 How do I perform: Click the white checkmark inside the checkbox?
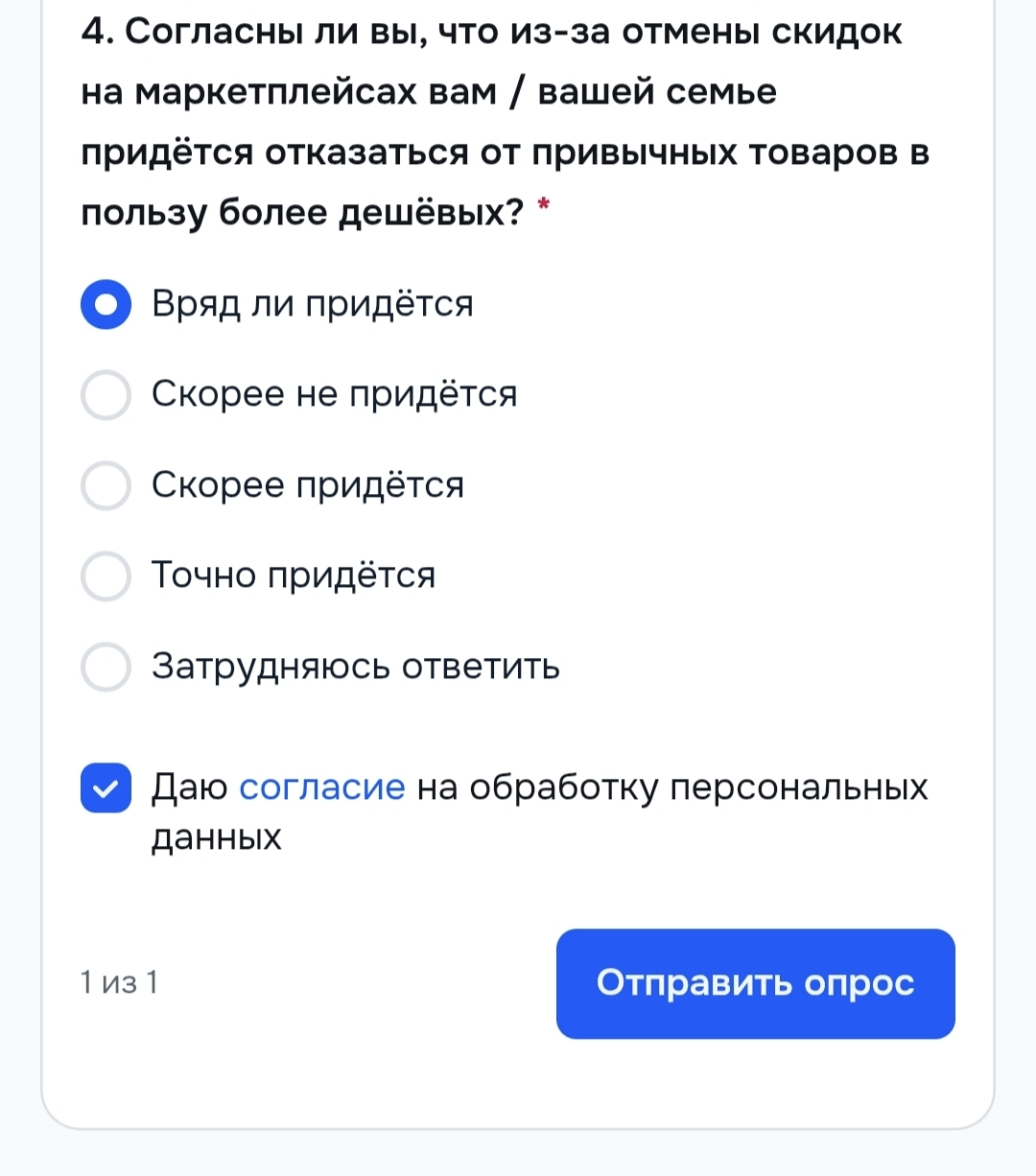(x=106, y=788)
